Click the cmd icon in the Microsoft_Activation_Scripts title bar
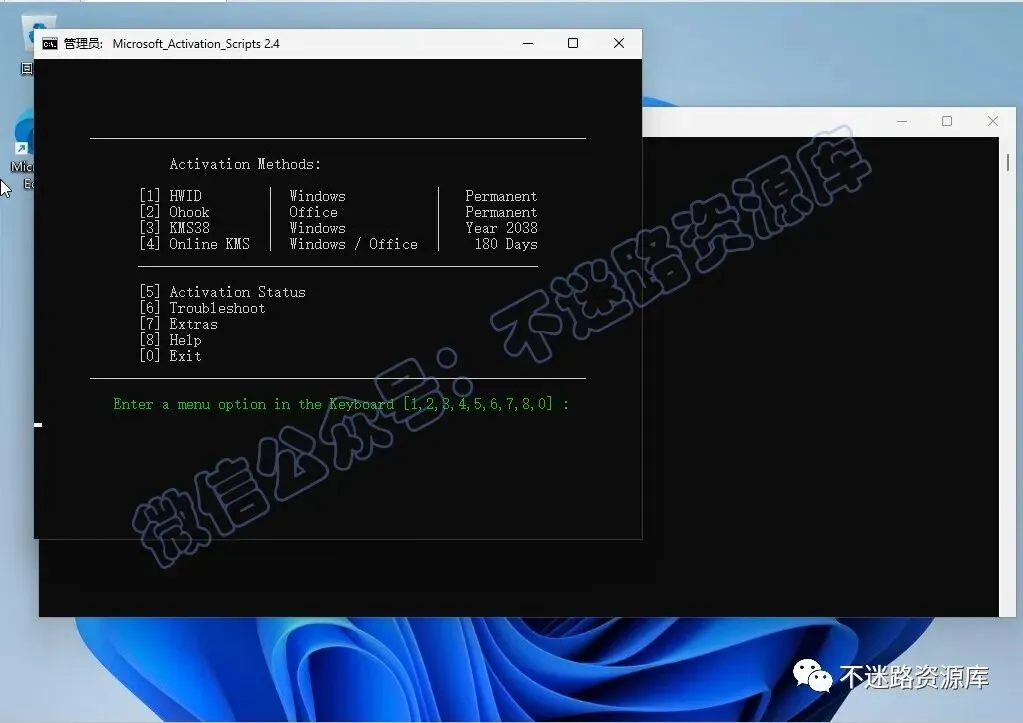The height and width of the screenshot is (723, 1023). point(50,44)
